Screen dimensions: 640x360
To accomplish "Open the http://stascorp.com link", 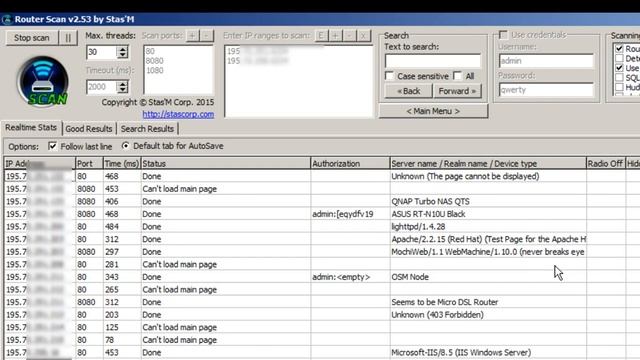I will coord(178,114).
